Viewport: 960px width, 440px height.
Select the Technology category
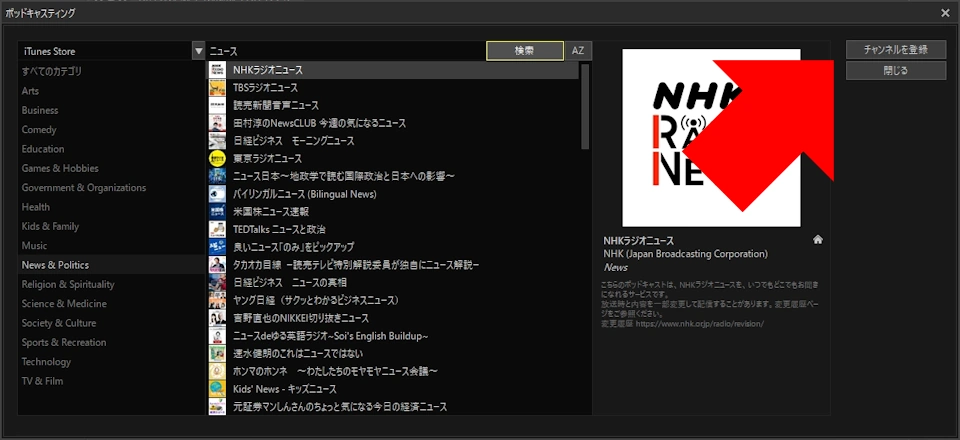coord(111,362)
